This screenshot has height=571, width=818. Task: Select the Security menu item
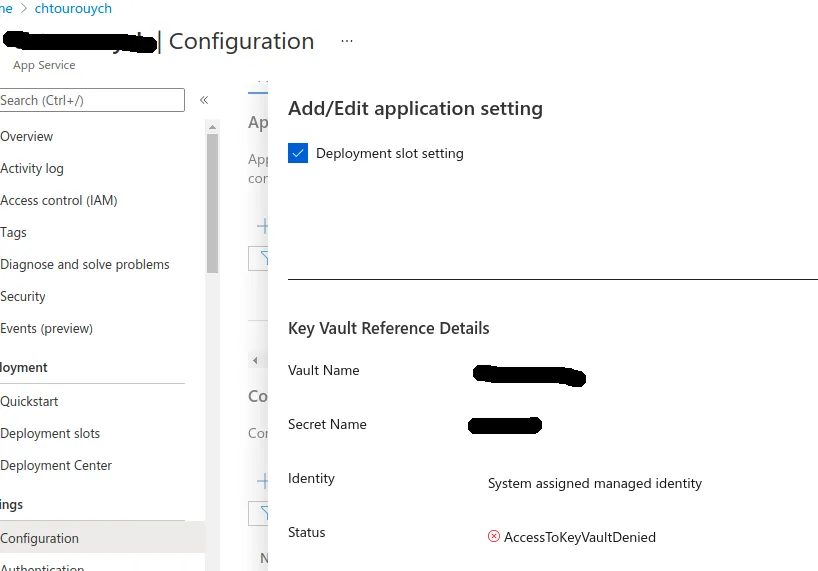point(23,296)
